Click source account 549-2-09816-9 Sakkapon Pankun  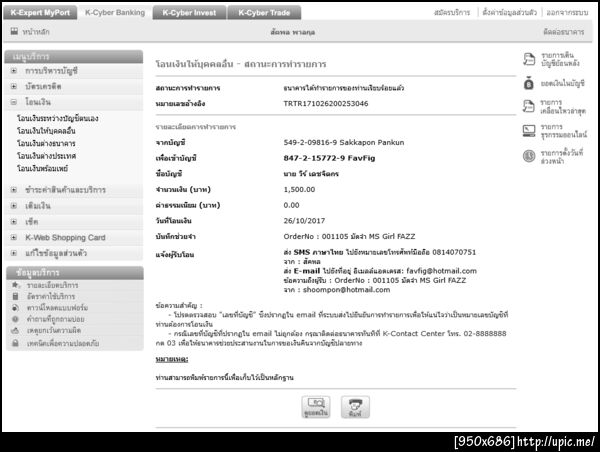[344, 142]
